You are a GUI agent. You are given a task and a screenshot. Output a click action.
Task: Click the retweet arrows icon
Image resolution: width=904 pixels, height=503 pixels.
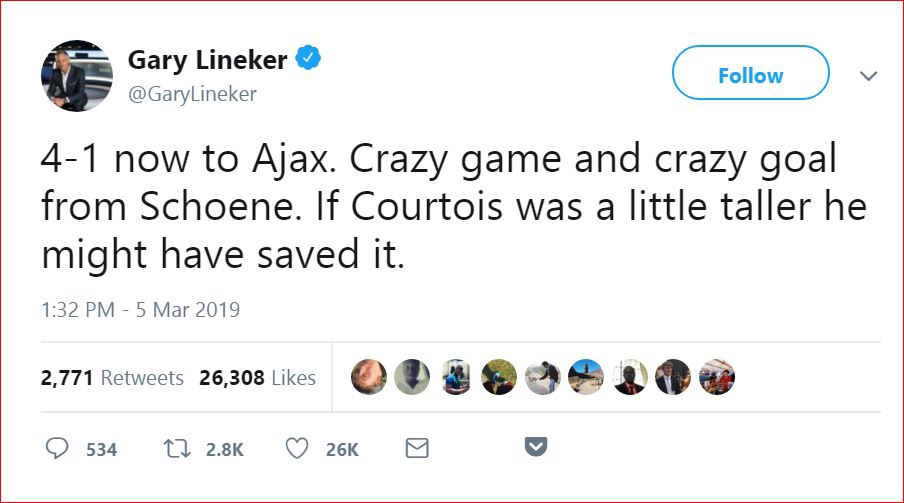176,449
